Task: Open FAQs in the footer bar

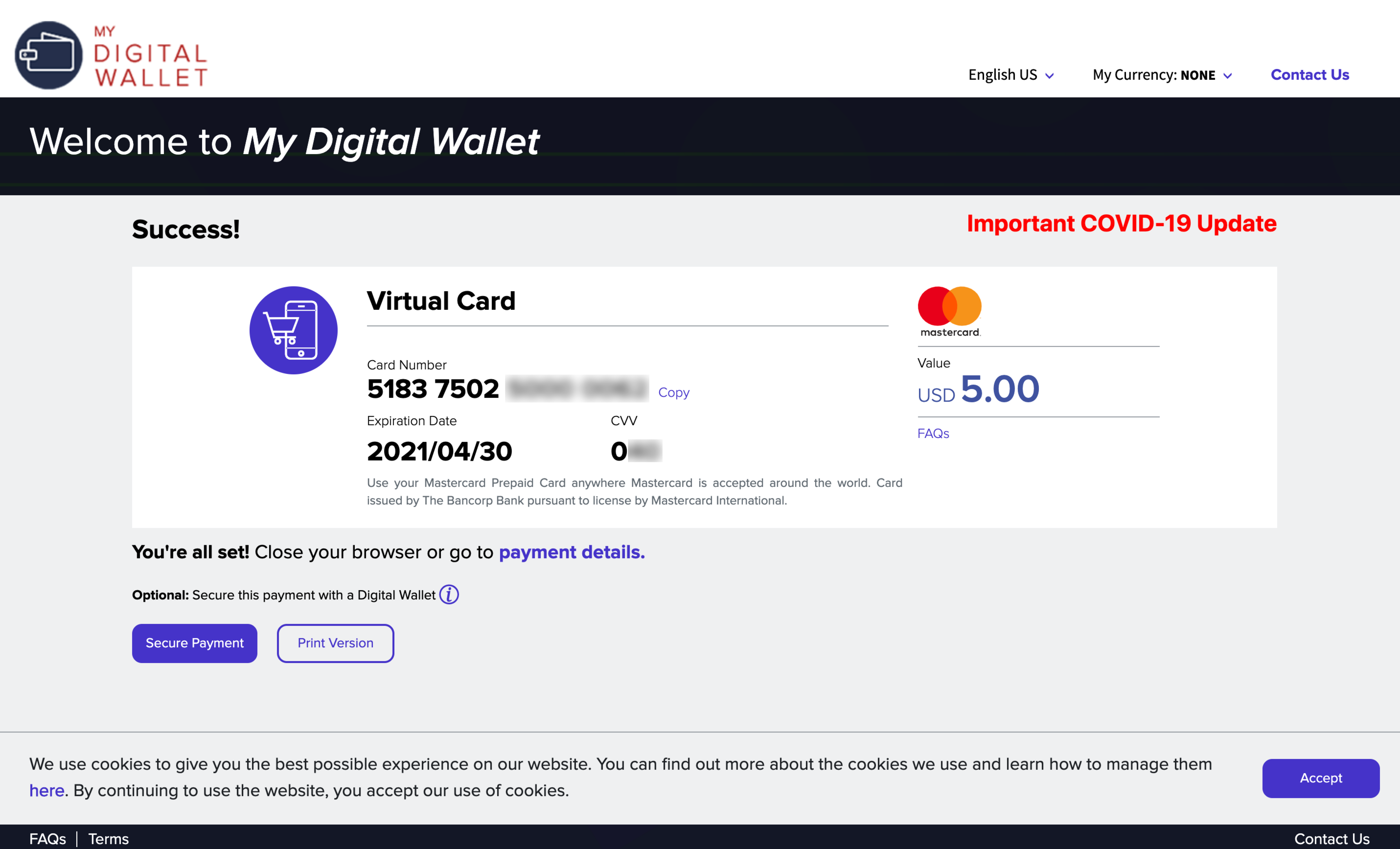Action: [x=48, y=838]
